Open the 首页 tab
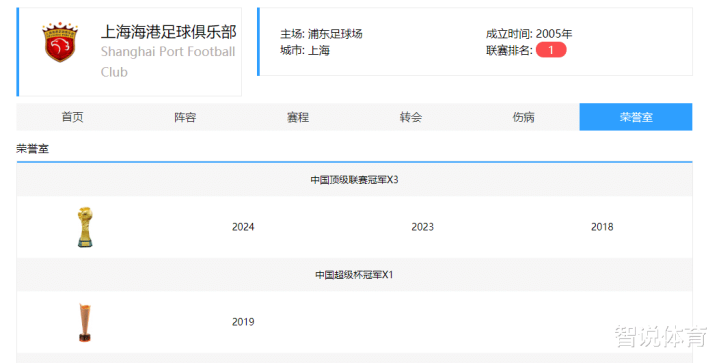The width and height of the screenshot is (719, 363). click(72, 117)
